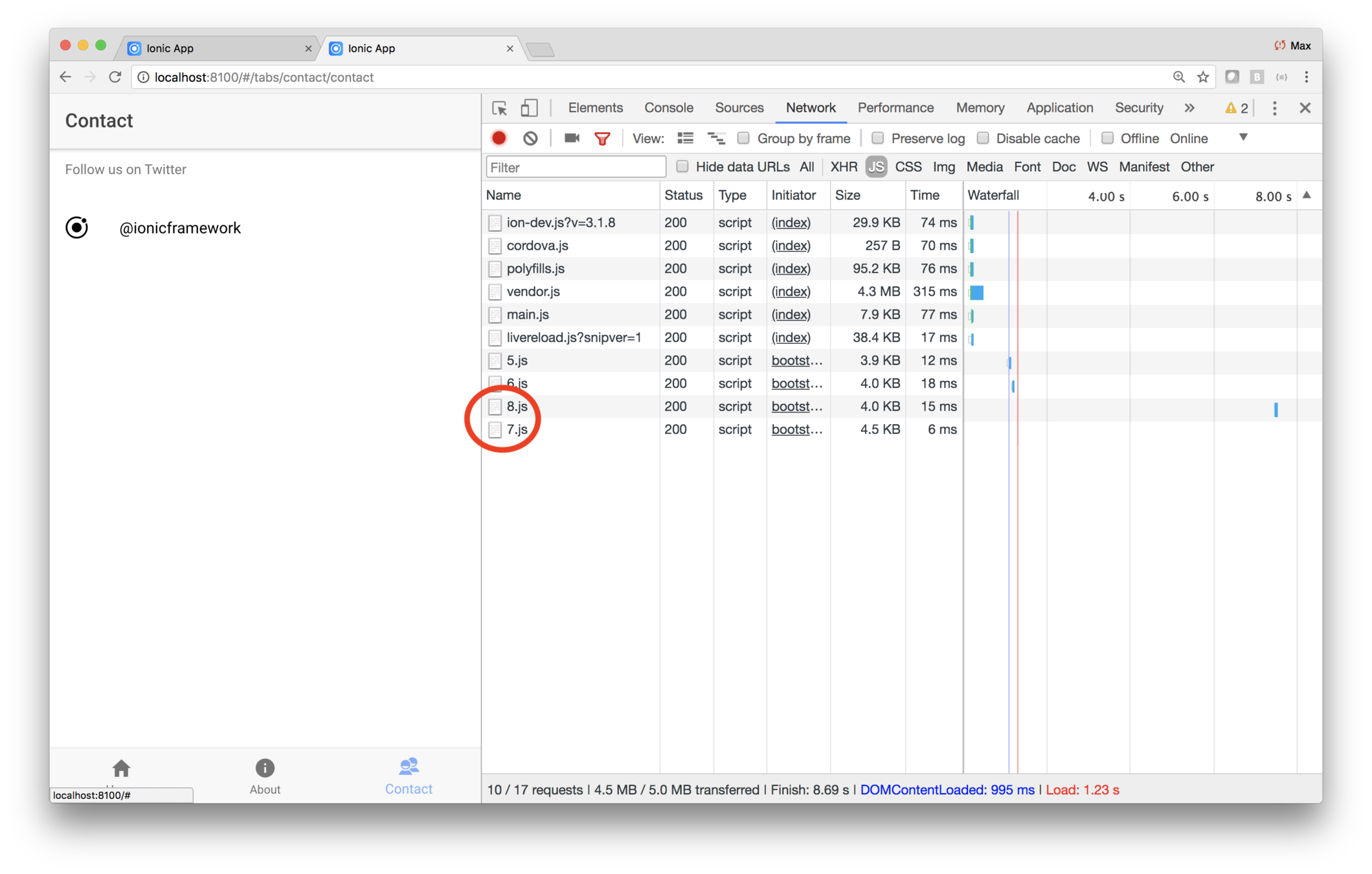Toggle the red filter funnel icon
The image size is (1372, 874).
[x=602, y=138]
